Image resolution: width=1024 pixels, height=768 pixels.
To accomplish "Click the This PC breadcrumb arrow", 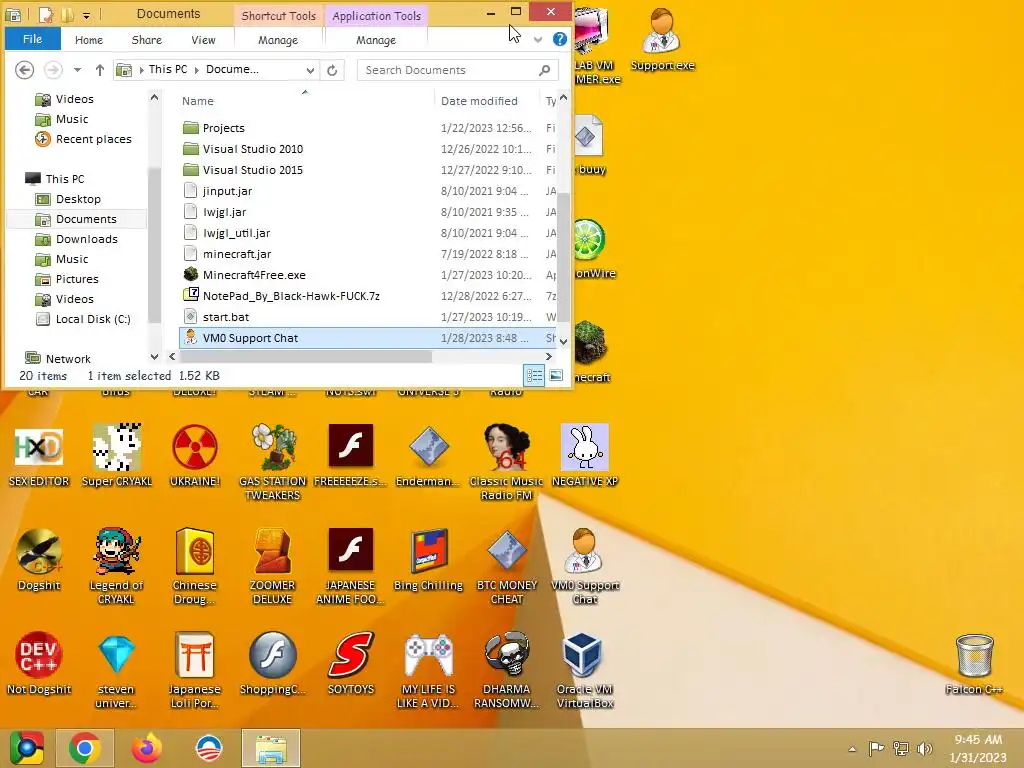I will pyautogui.click(x=196, y=70).
